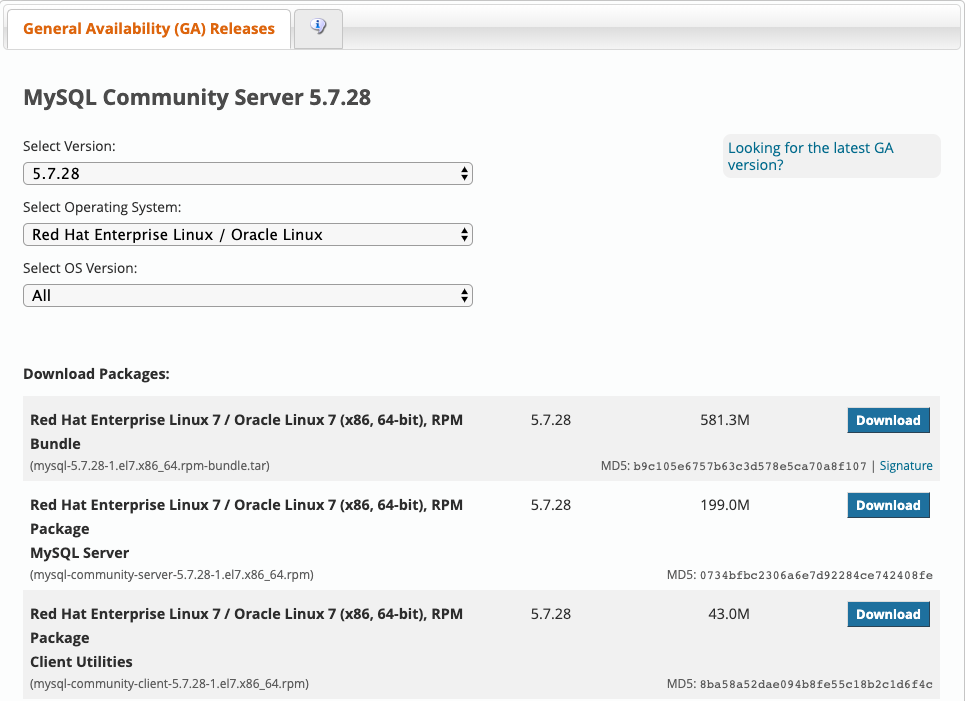Click the Client Utilities MD5 checksum
The width and height of the screenshot is (965, 701).
coord(816,684)
